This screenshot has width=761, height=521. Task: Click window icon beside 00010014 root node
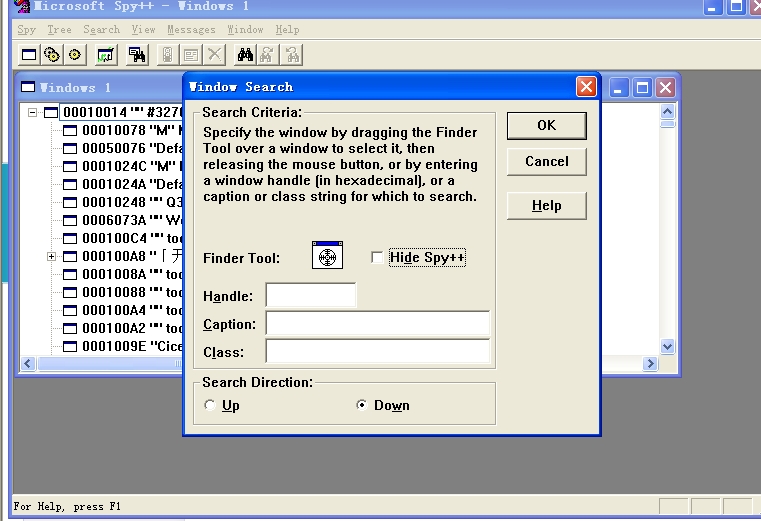point(51,113)
